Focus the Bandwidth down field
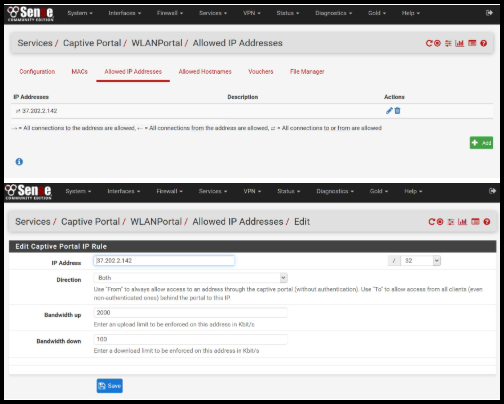 191,339
